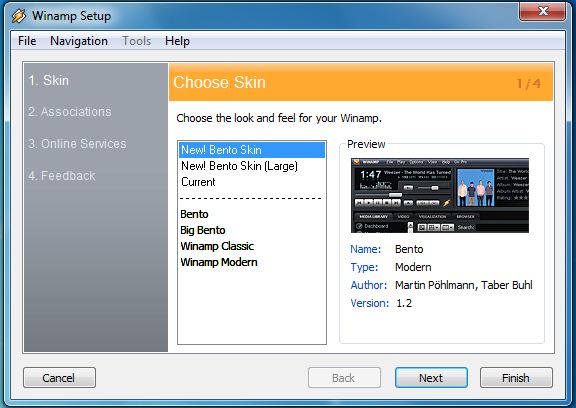Click the version value 1.2

[x=404, y=303]
